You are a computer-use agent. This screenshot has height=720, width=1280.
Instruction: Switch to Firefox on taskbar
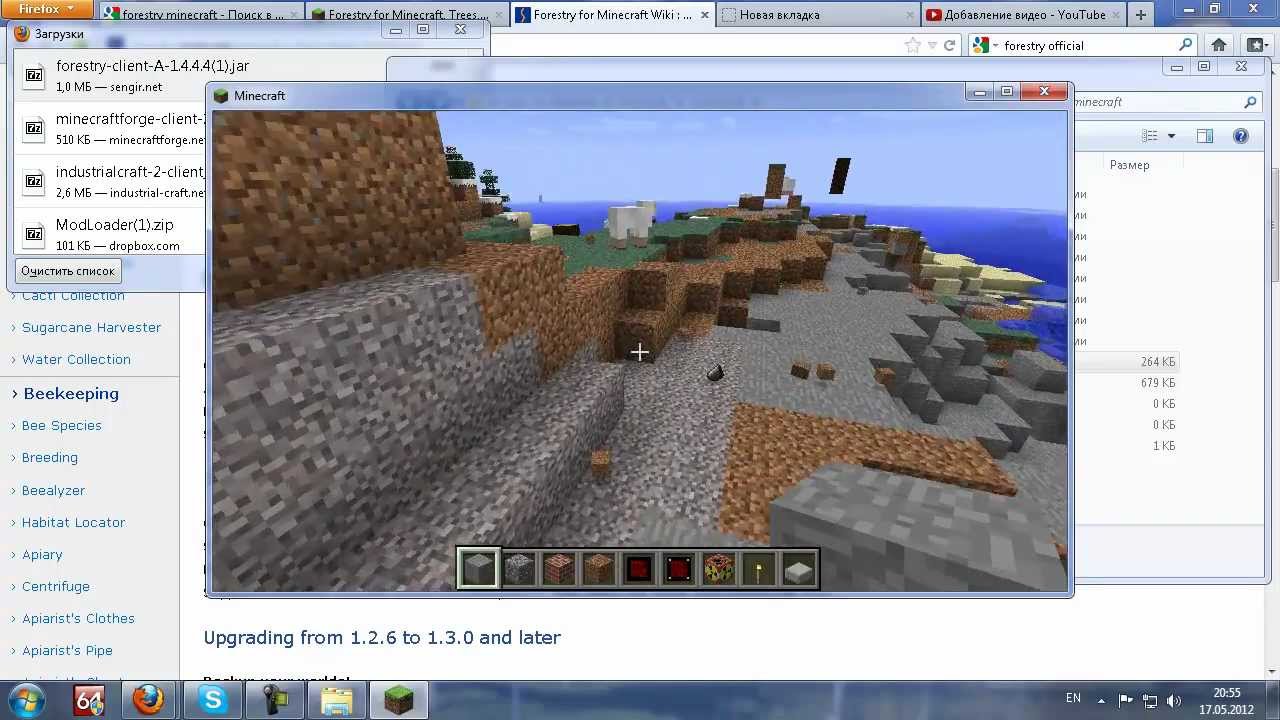pos(150,700)
